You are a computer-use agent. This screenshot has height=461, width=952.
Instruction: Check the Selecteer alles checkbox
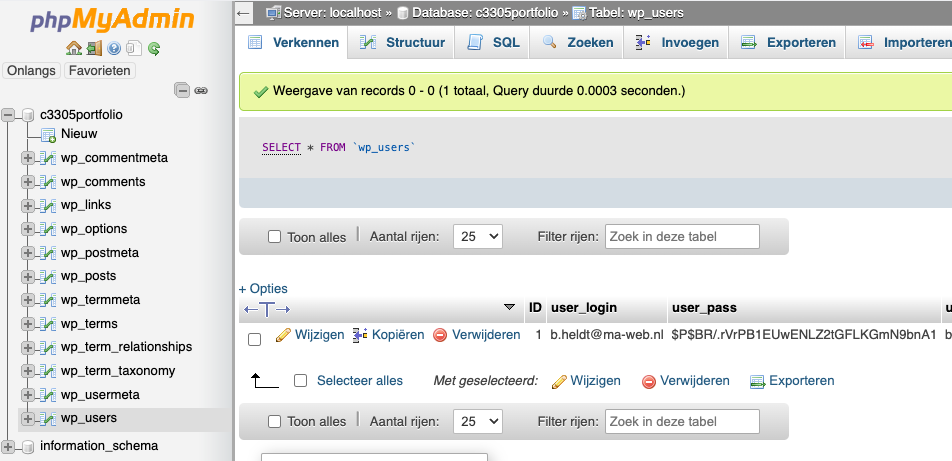(300, 381)
